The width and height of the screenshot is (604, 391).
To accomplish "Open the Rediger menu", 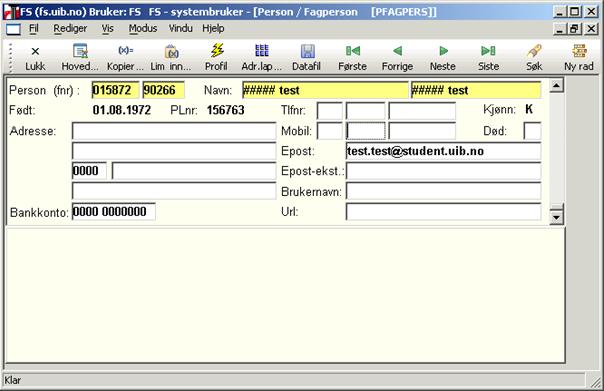I will [70, 29].
